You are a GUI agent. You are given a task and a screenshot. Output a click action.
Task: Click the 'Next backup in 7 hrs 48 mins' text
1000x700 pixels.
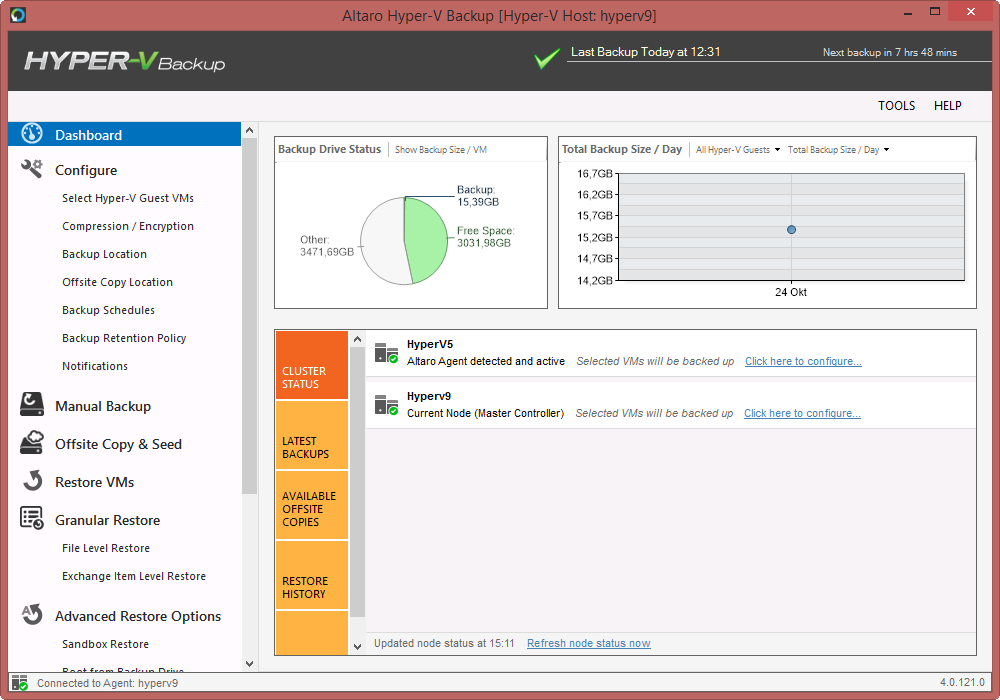(x=890, y=52)
